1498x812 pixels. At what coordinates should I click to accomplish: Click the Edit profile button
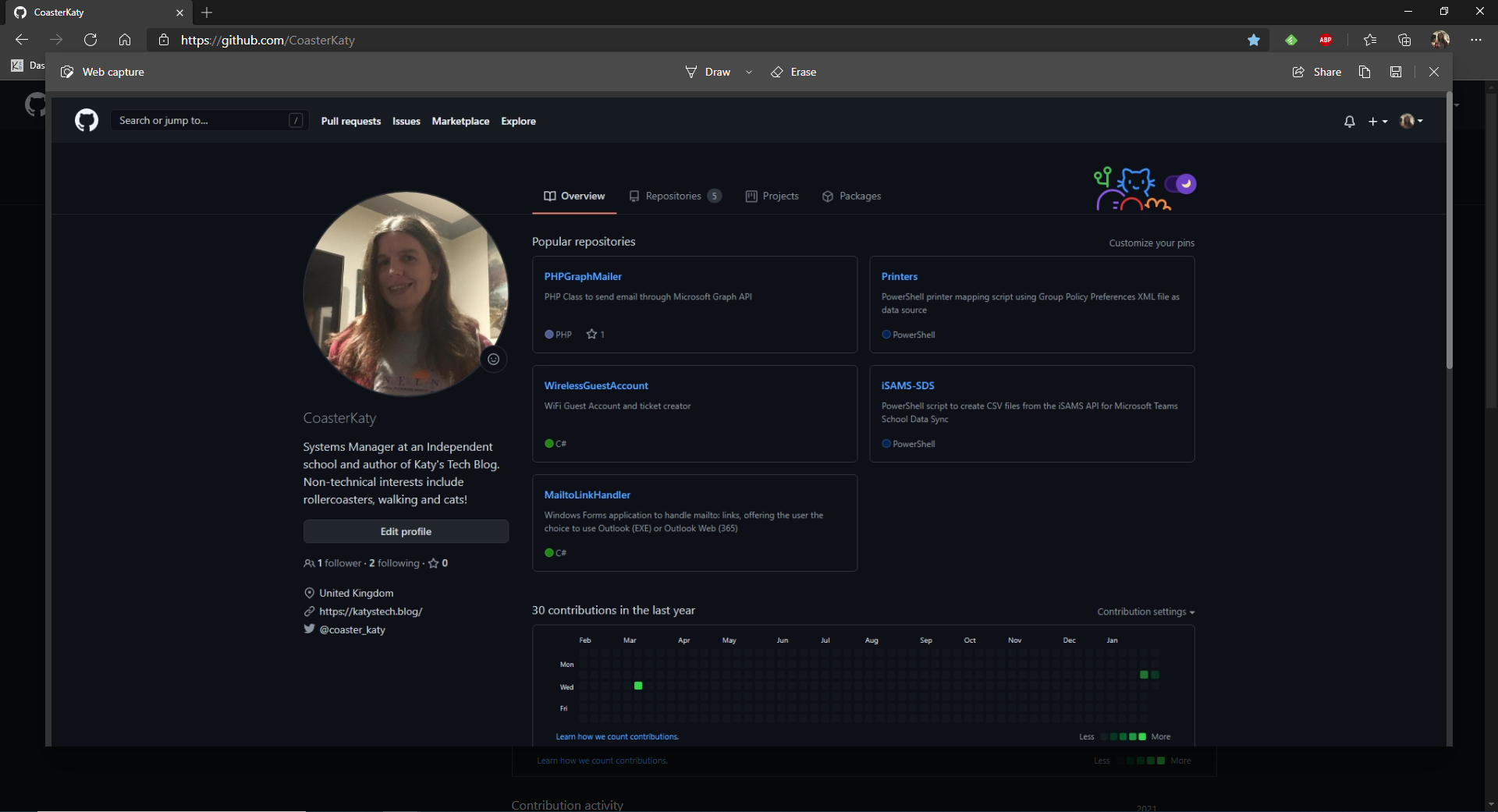point(406,532)
